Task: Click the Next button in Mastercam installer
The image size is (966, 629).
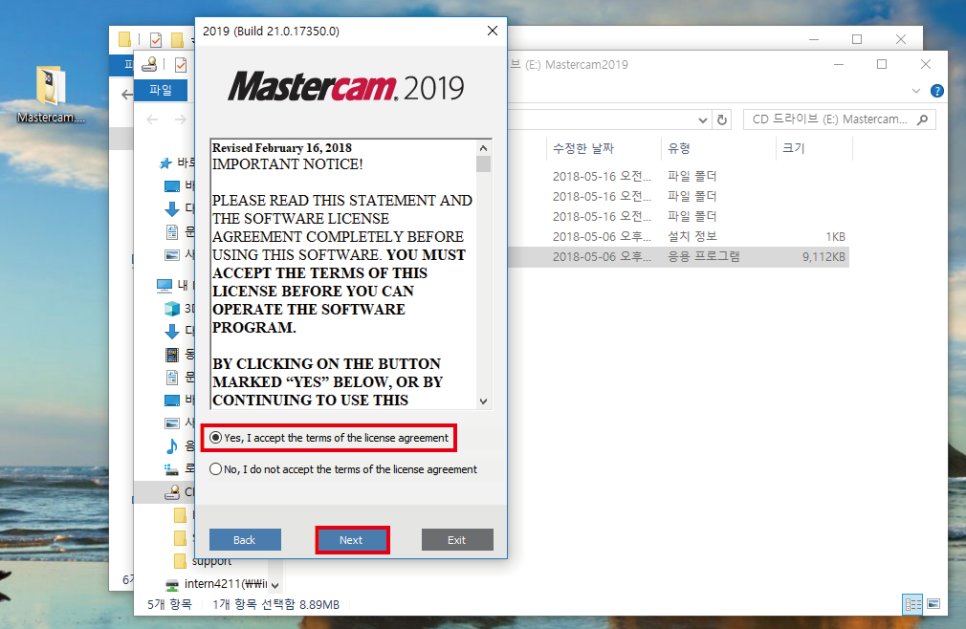Action: (x=352, y=540)
